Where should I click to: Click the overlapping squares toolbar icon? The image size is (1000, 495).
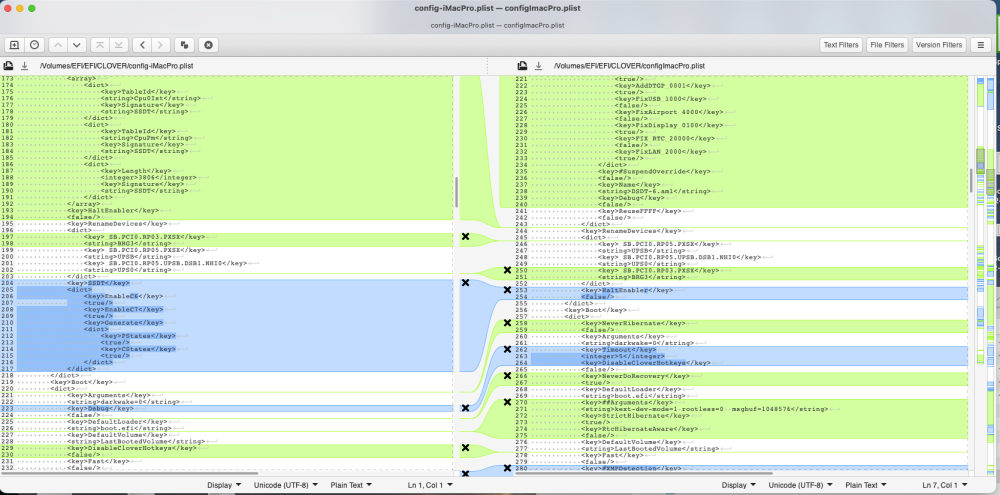184,45
